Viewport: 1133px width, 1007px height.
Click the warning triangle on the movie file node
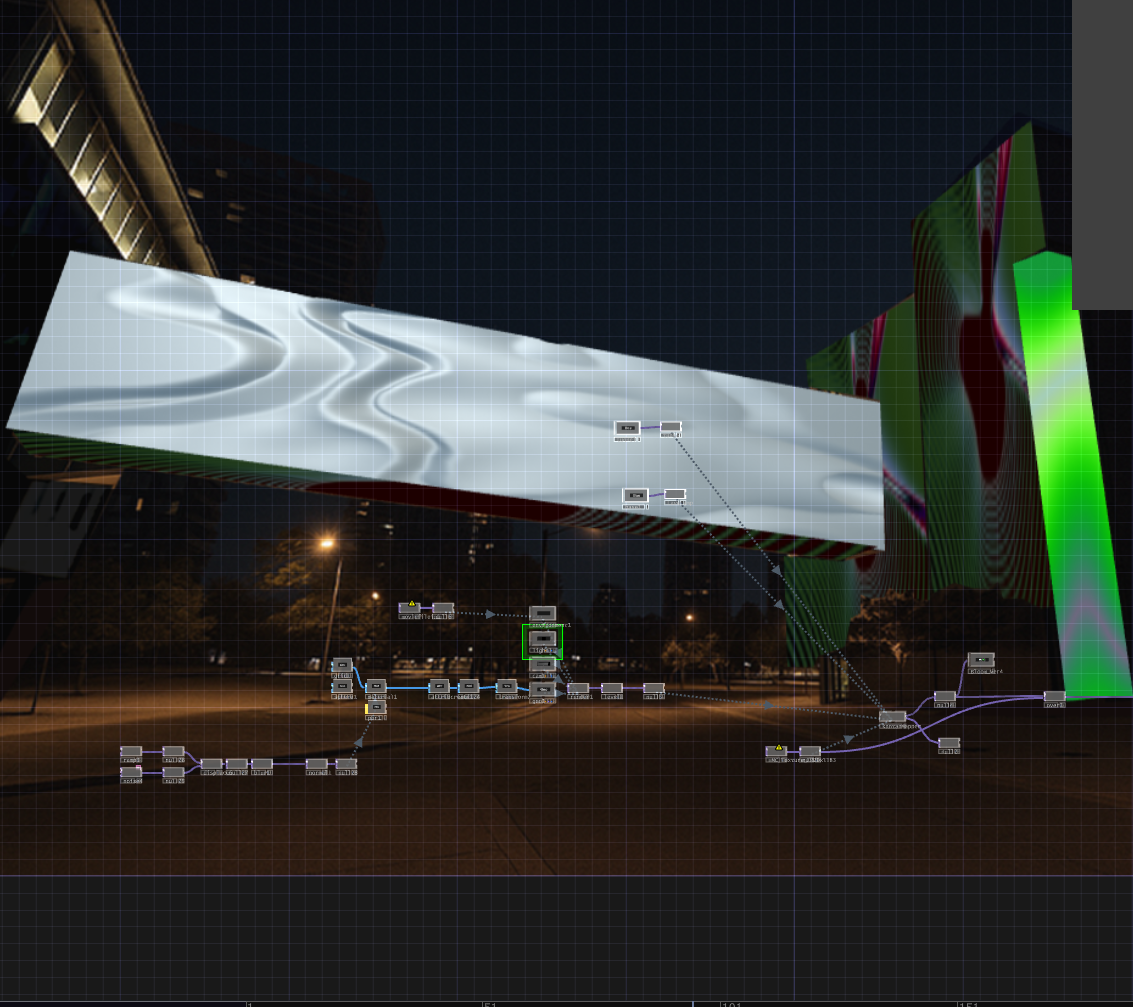click(x=412, y=603)
